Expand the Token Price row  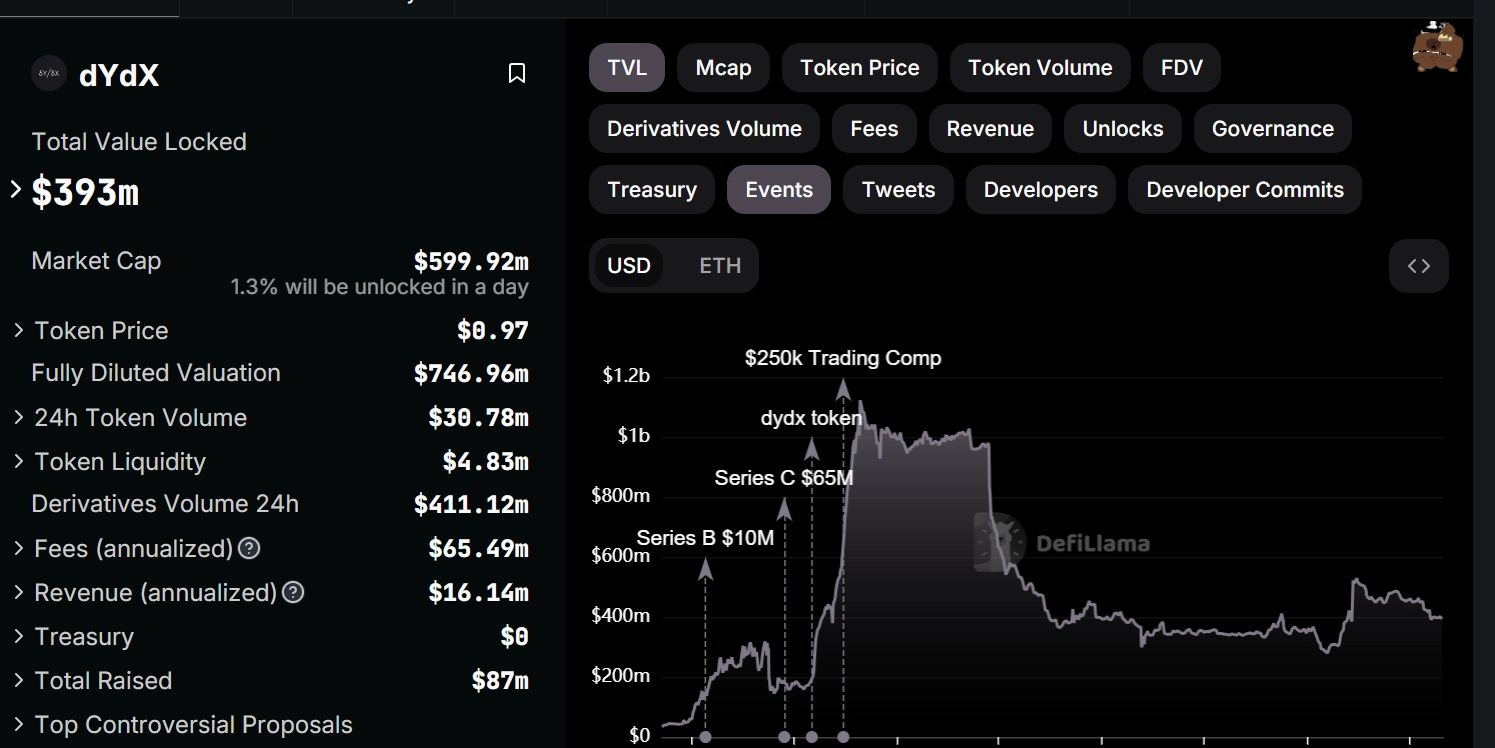(18, 330)
